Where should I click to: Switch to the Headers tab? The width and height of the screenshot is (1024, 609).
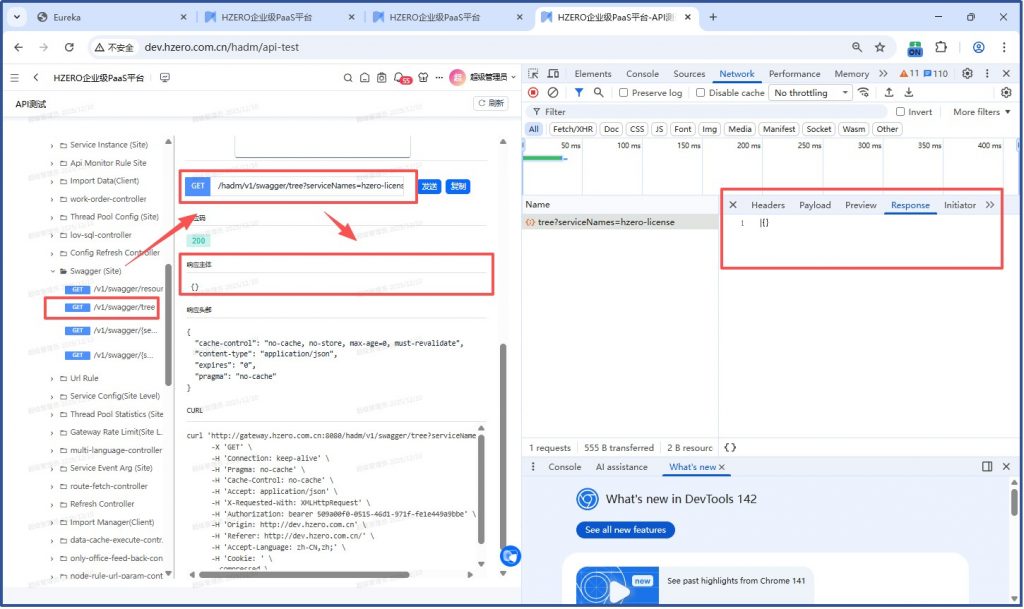(768, 205)
